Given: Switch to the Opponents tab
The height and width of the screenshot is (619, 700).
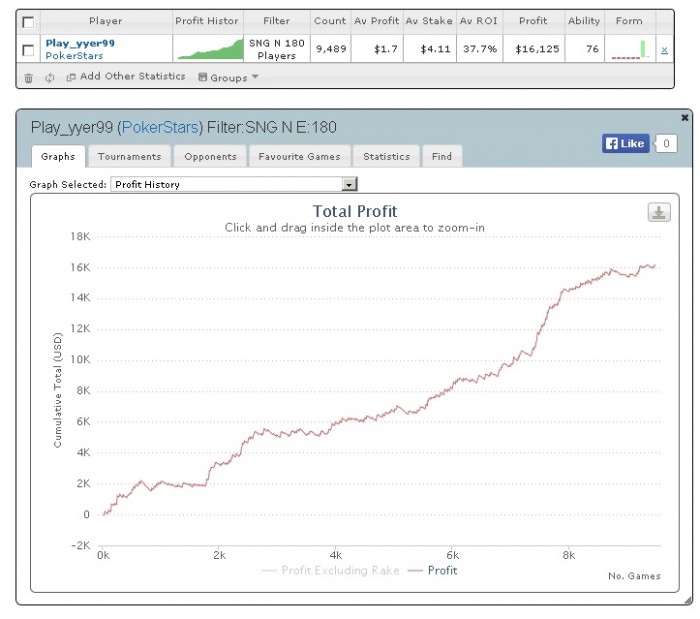Looking at the screenshot, I should [x=210, y=157].
